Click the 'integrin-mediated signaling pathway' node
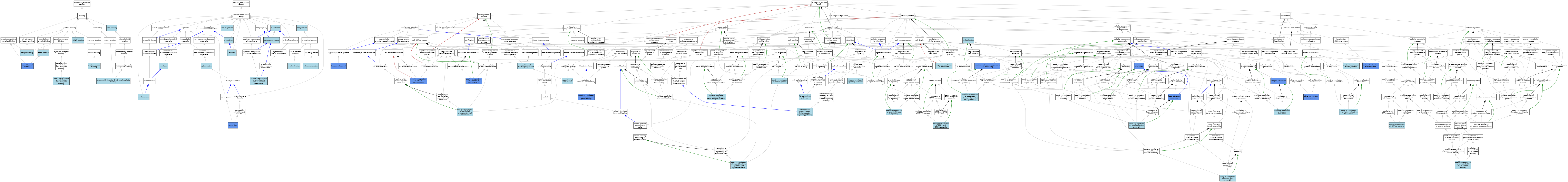The image size is (1568, 182). pos(855,81)
